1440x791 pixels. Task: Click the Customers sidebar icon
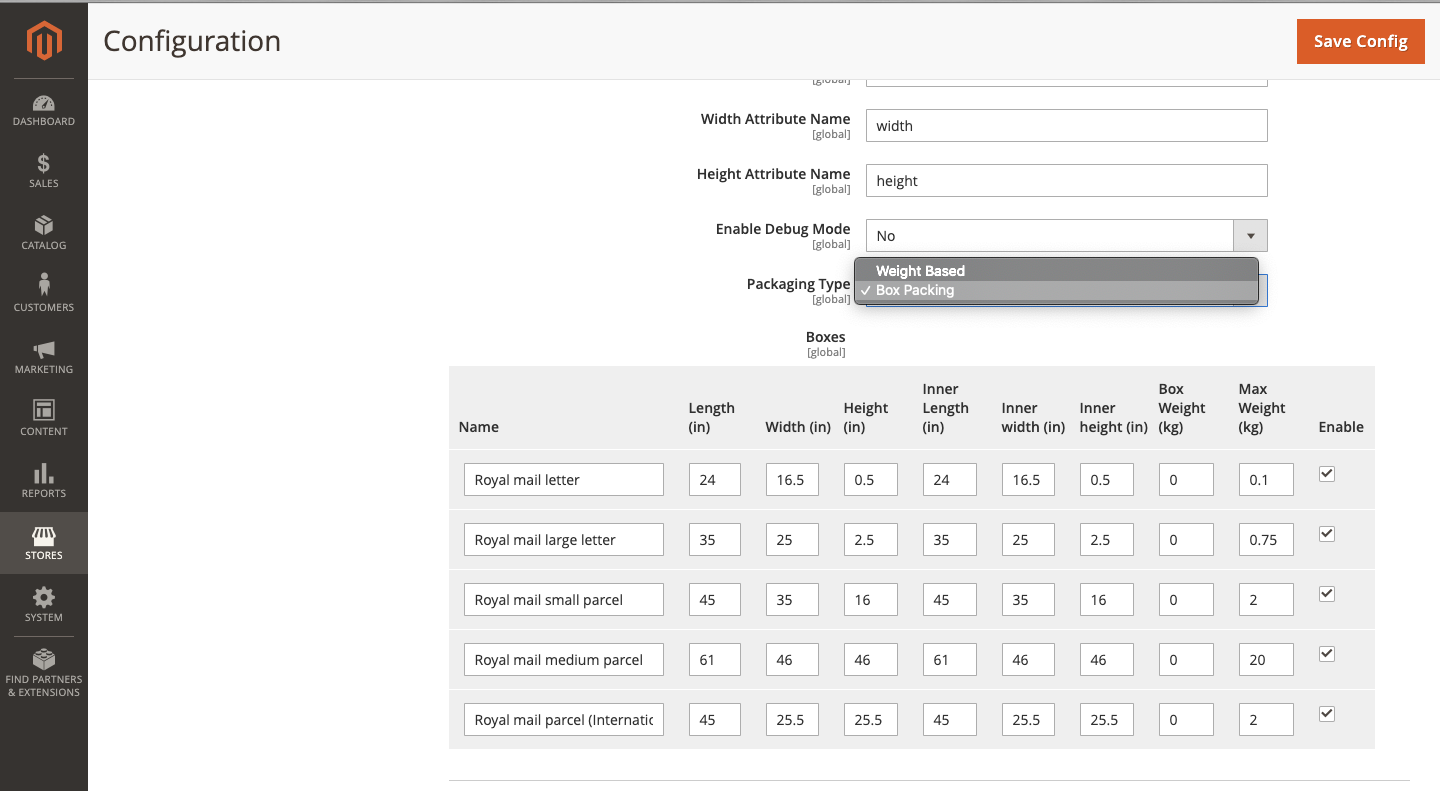44,294
